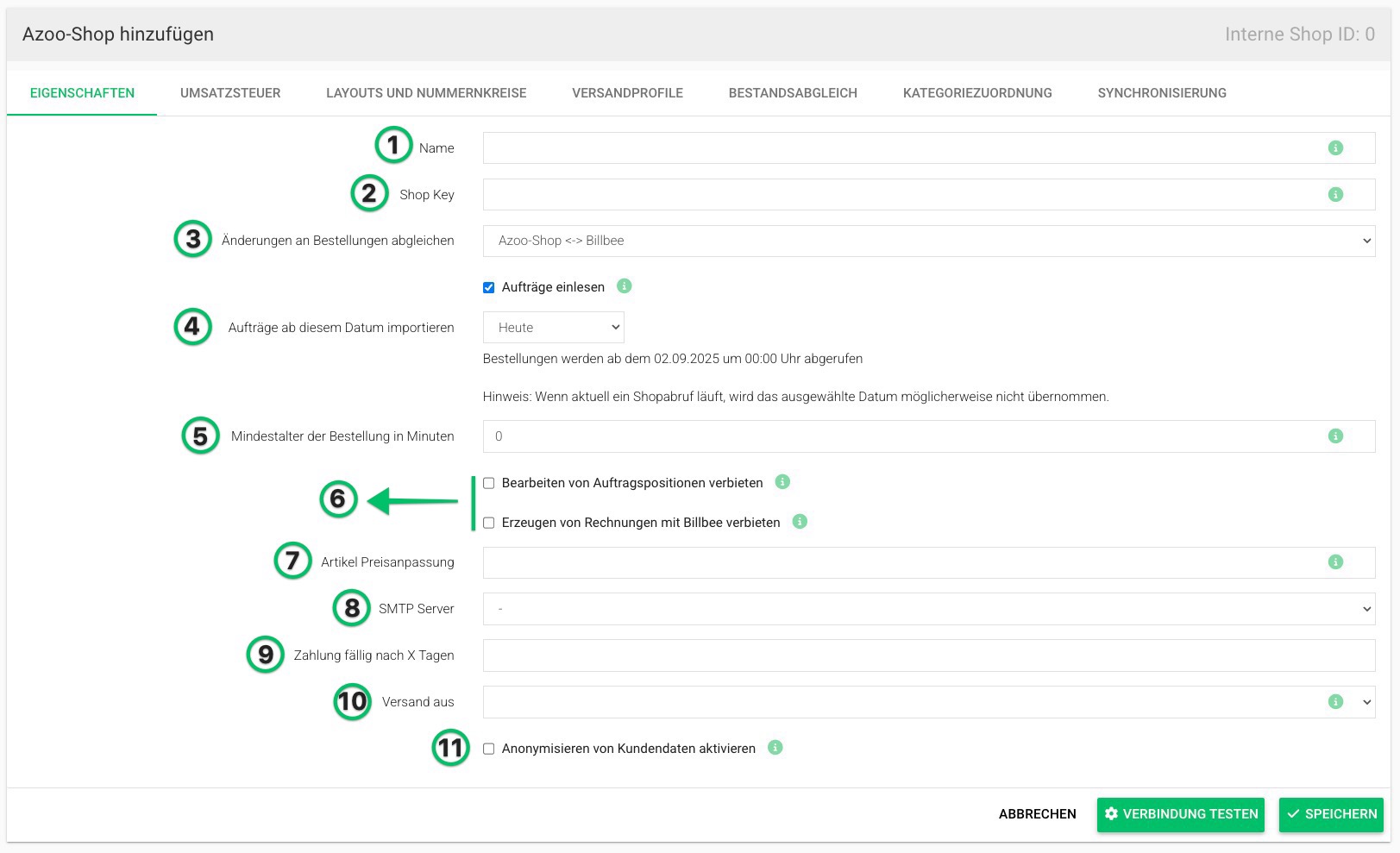Click the Zahlung fällig nach X Tagen input
1400x853 pixels.
929,655
